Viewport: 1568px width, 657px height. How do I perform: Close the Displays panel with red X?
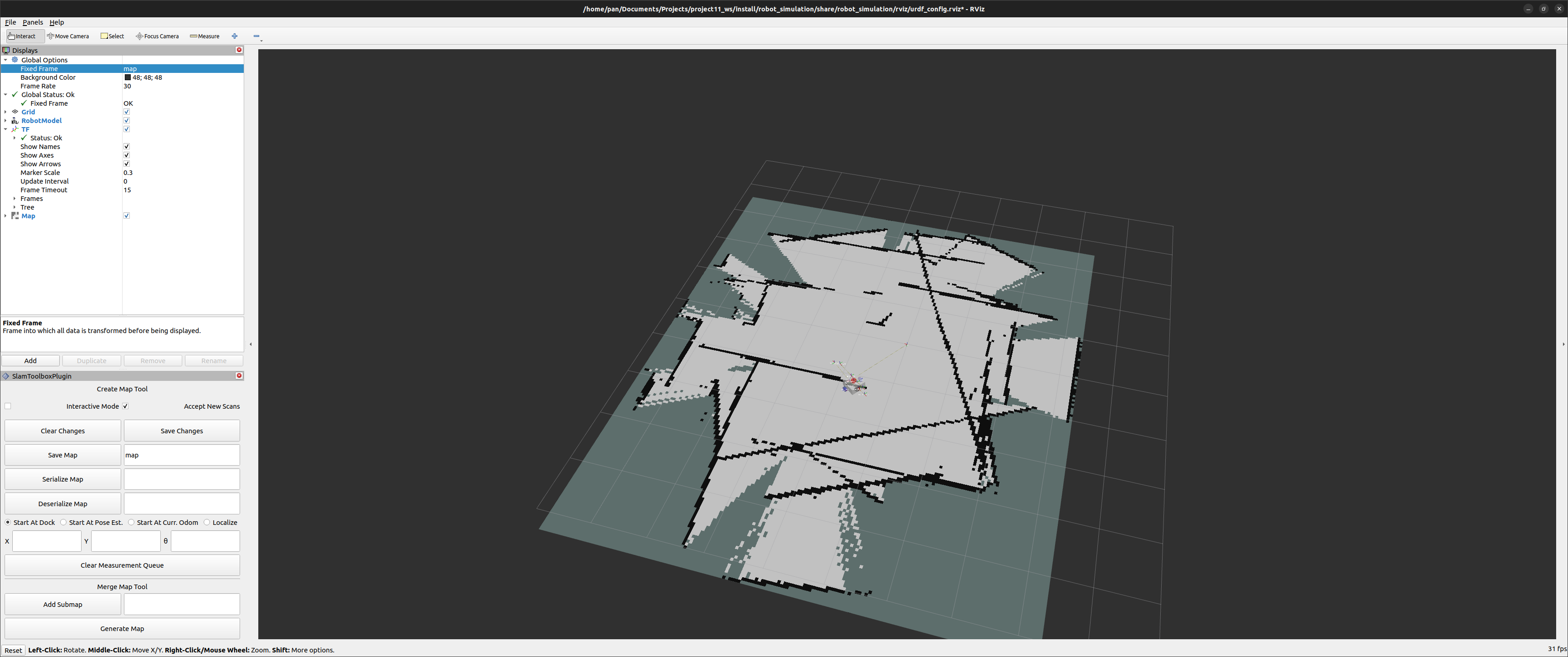click(239, 50)
